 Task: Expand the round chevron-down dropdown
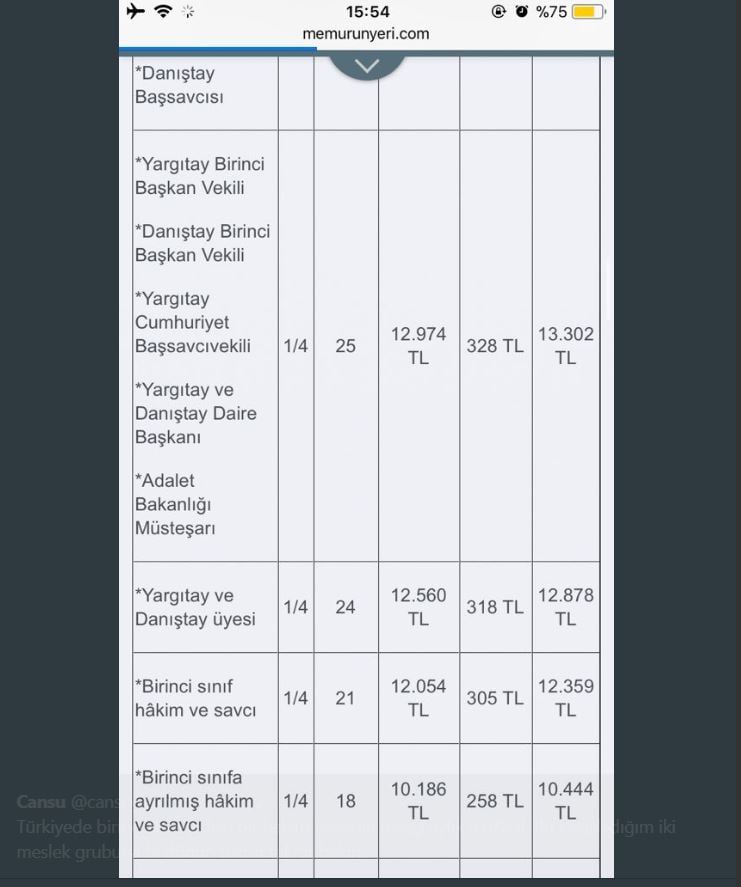[x=366, y=65]
